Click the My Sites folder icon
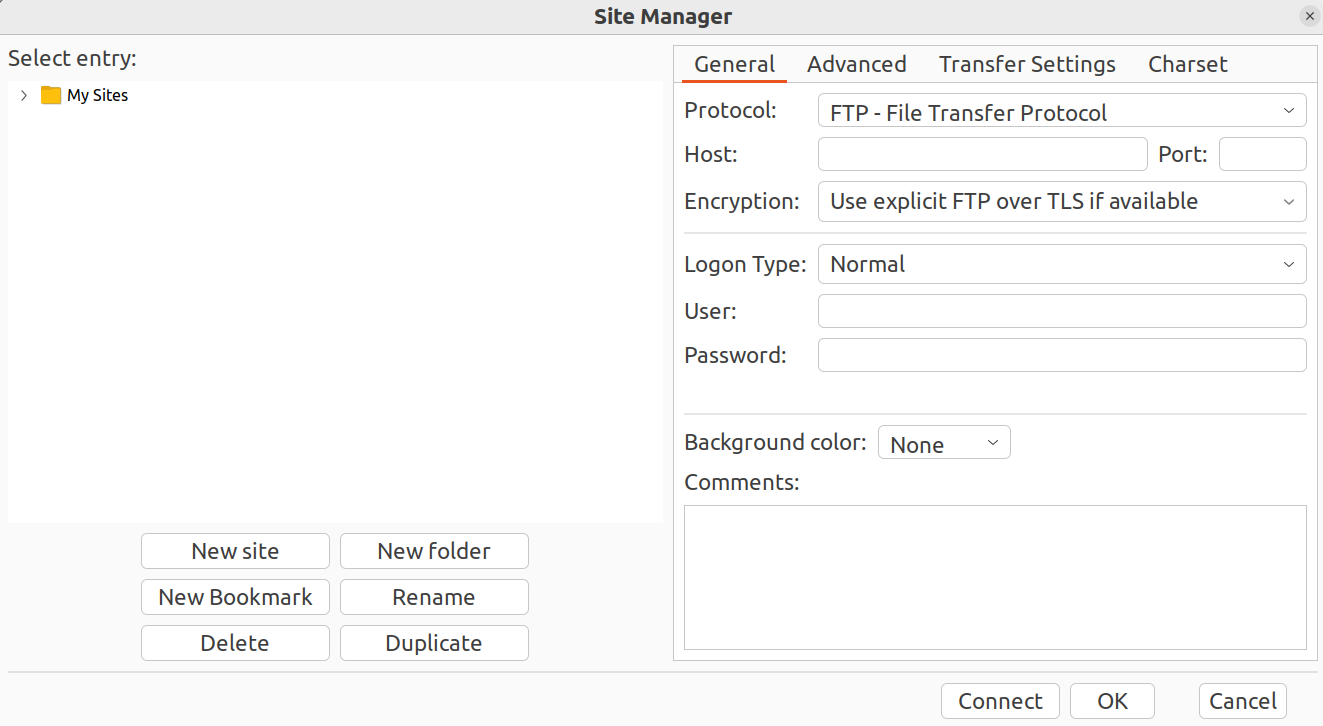The height and width of the screenshot is (726, 1323). (x=51, y=95)
